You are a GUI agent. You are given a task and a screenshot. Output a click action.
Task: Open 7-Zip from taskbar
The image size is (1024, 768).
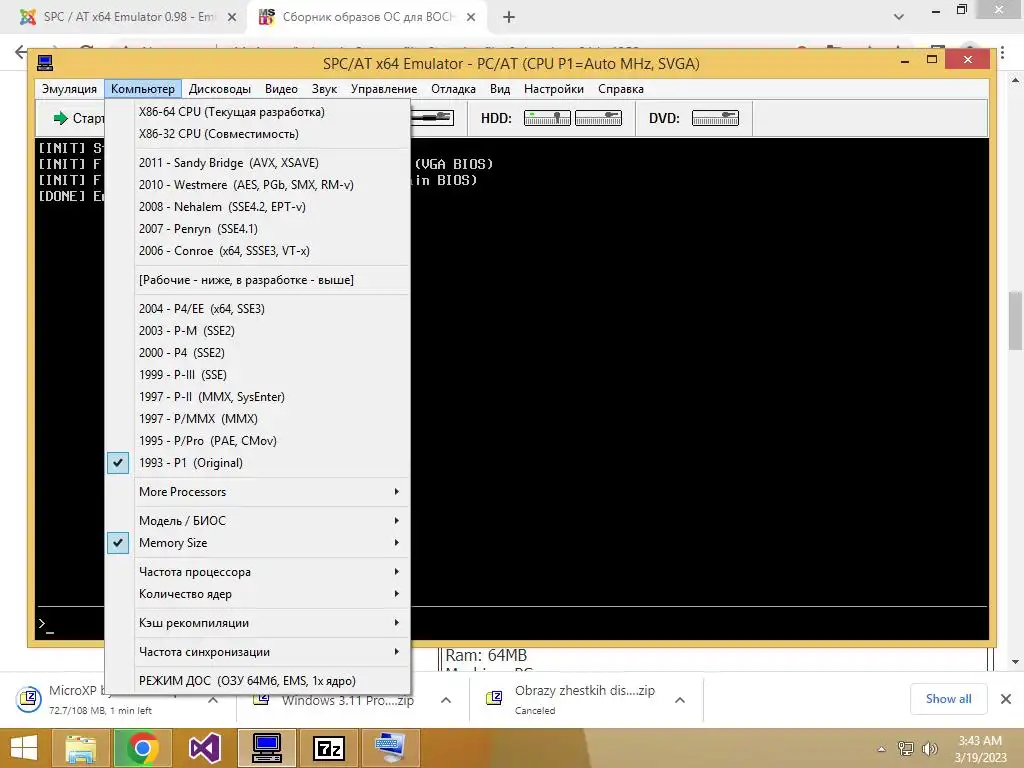click(328, 748)
